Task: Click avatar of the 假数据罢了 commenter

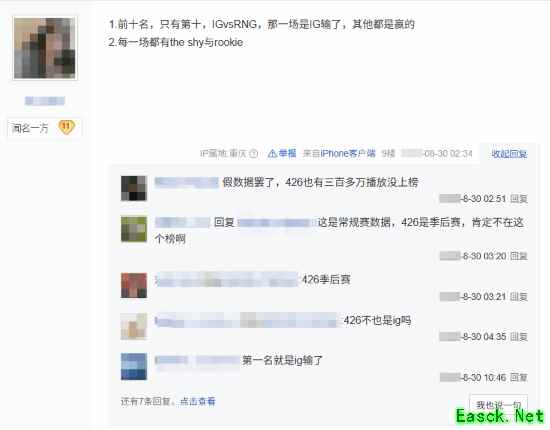Action: pyautogui.click(x=134, y=188)
